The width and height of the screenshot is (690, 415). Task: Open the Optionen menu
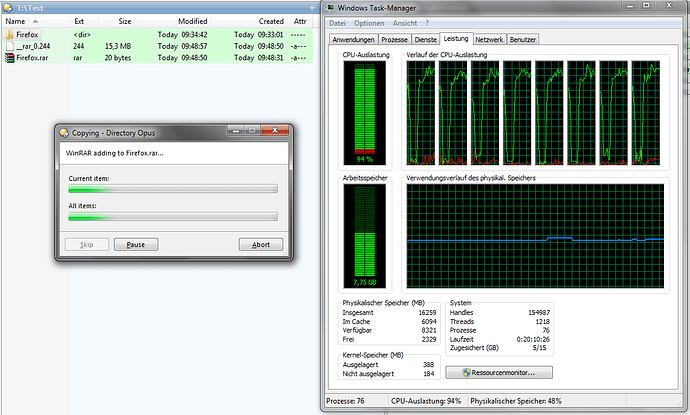[369, 23]
